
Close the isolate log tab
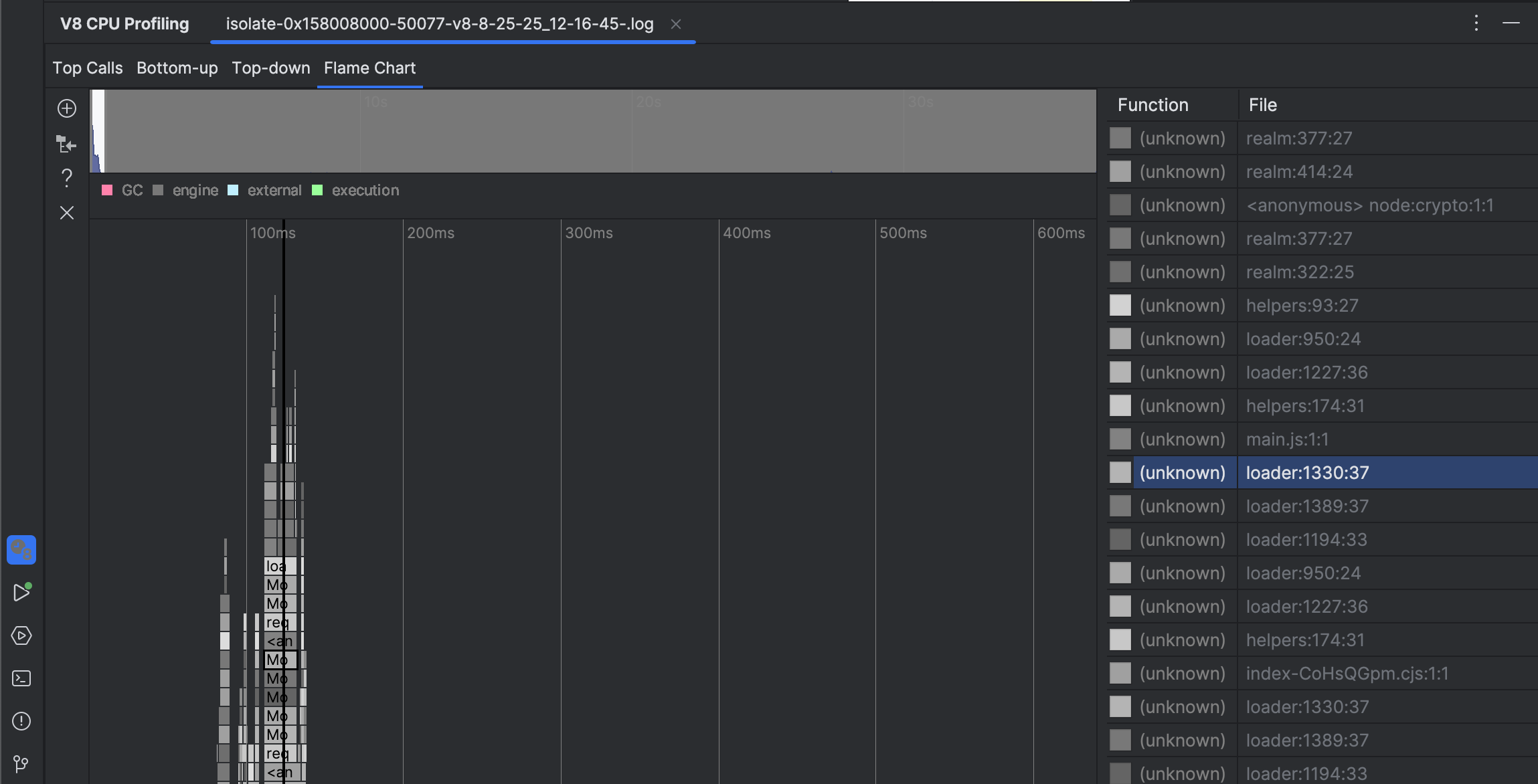point(676,24)
